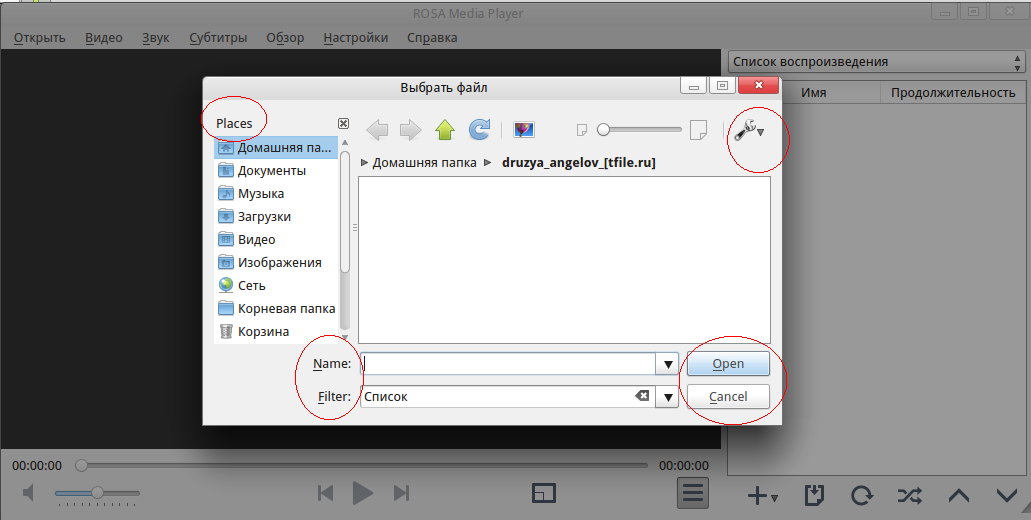Click the Open button
Screen dimensions: 1031x520
pyautogui.click(x=728, y=364)
